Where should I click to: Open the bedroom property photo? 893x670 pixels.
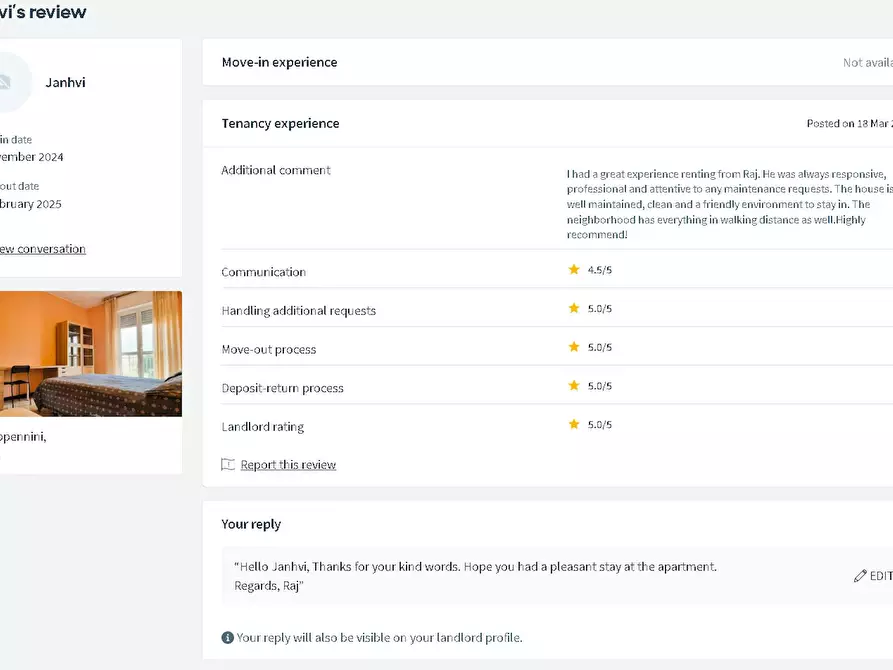(90, 354)
